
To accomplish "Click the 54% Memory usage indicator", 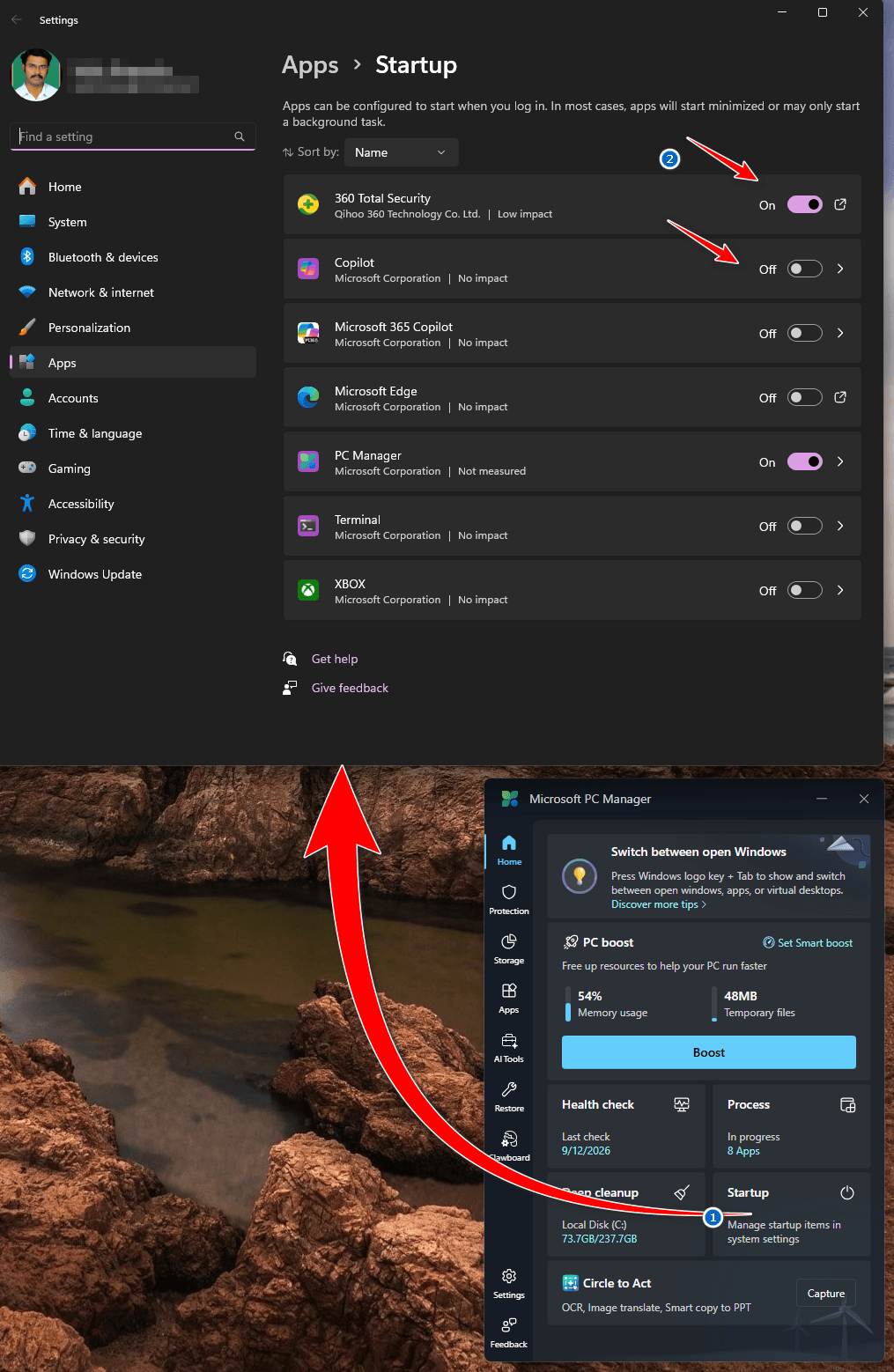I will (608, 1004).
